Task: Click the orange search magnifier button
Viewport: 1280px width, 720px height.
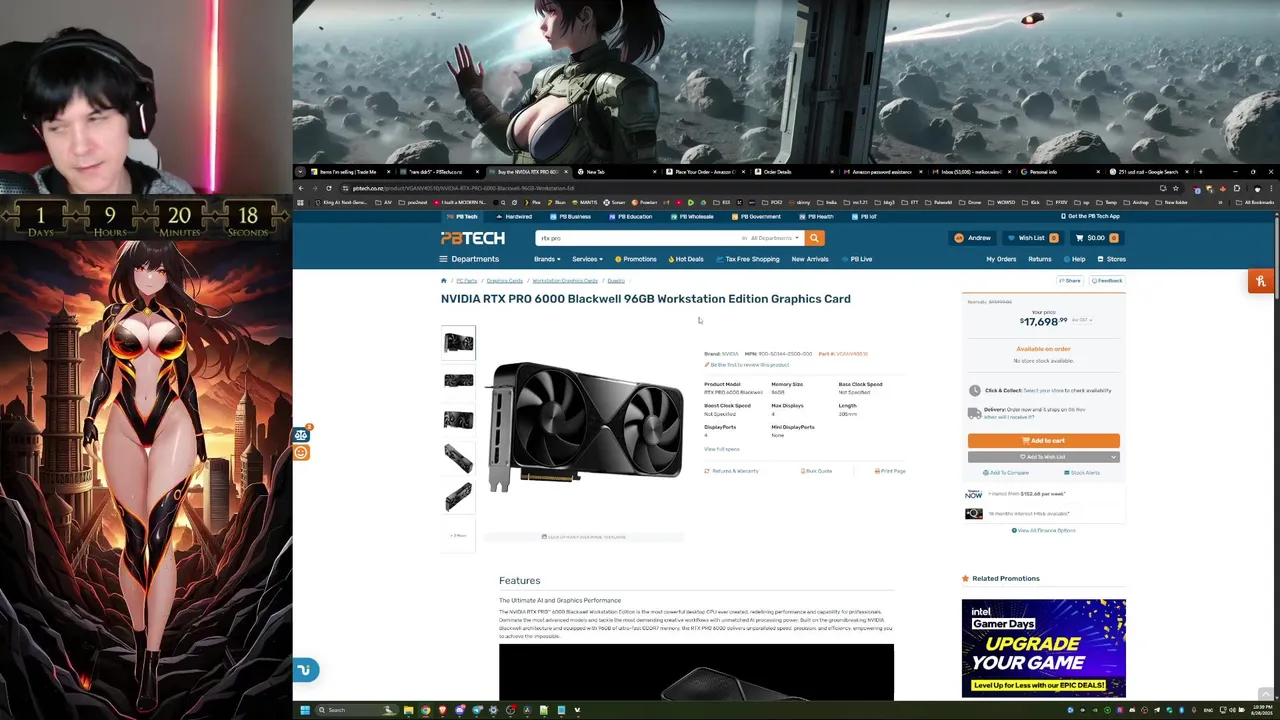Action: [x=814, y=238]
